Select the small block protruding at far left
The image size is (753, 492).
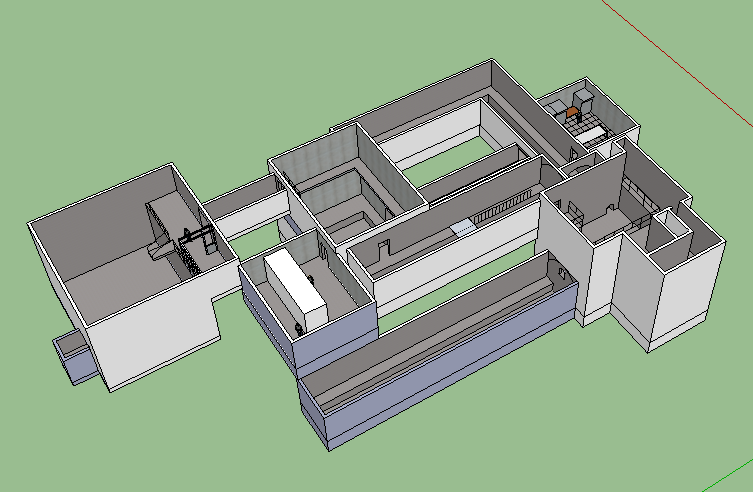[x=73, y=355]
